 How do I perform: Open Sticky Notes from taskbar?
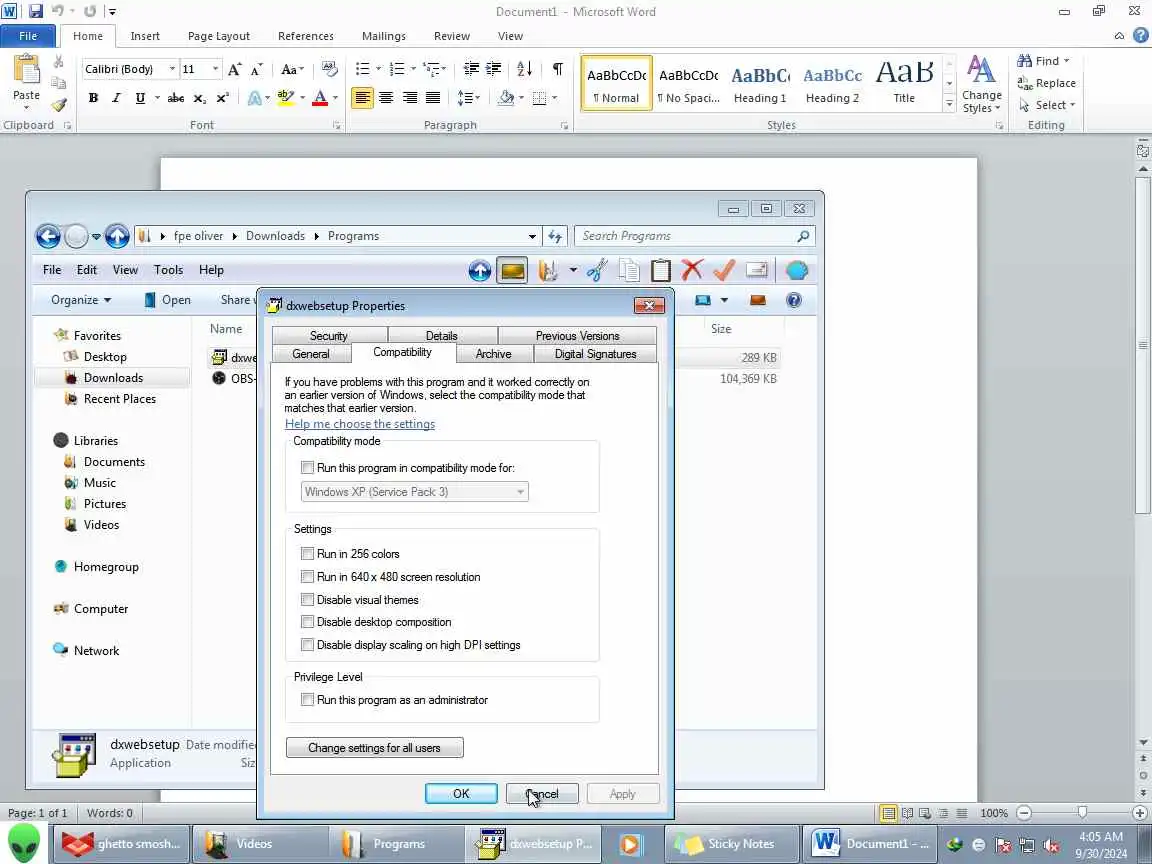pos(731,843)
